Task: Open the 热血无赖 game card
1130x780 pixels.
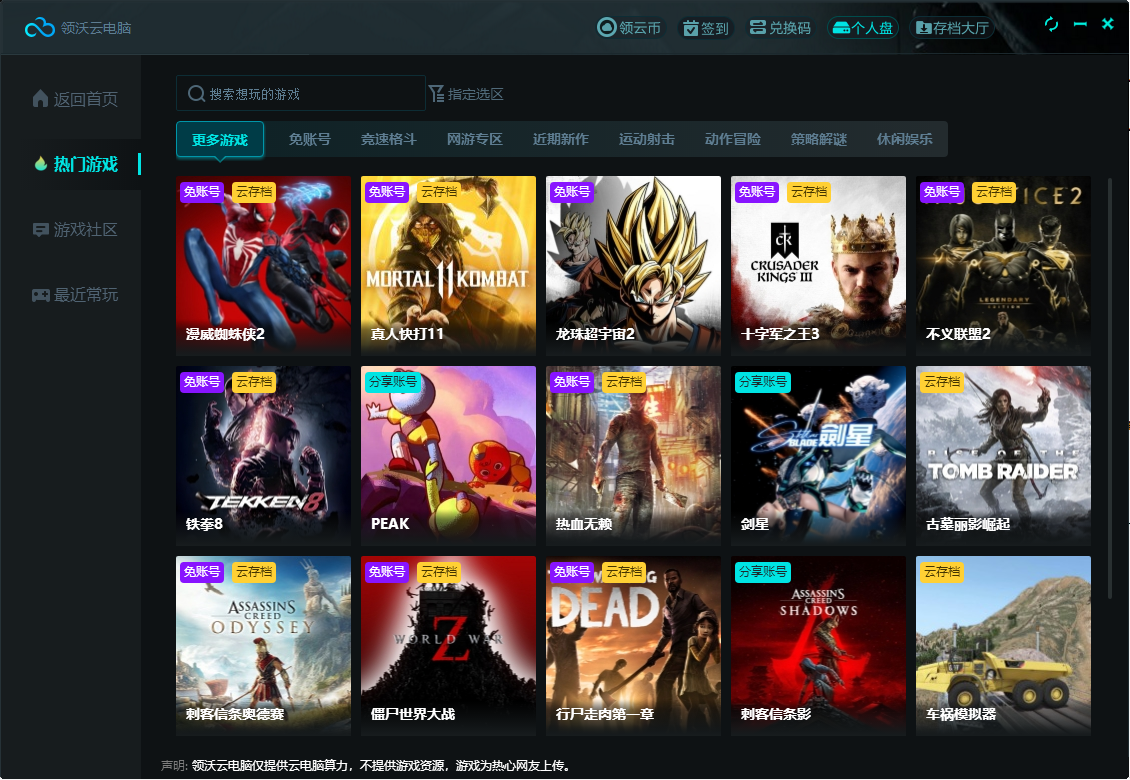Action: (x=633, y=456)
